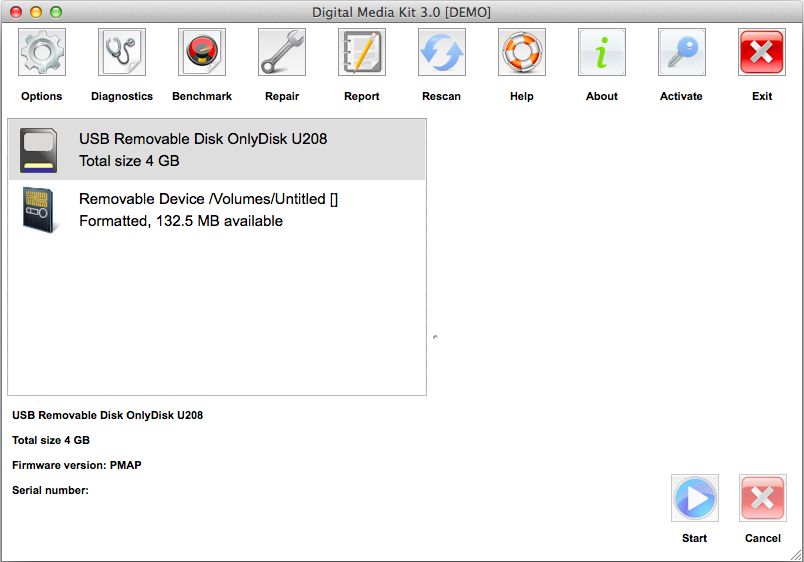The image size is (804, 562).
Task: Run Diagnostics via the stethoscope icon
Action: click(122, 52)
